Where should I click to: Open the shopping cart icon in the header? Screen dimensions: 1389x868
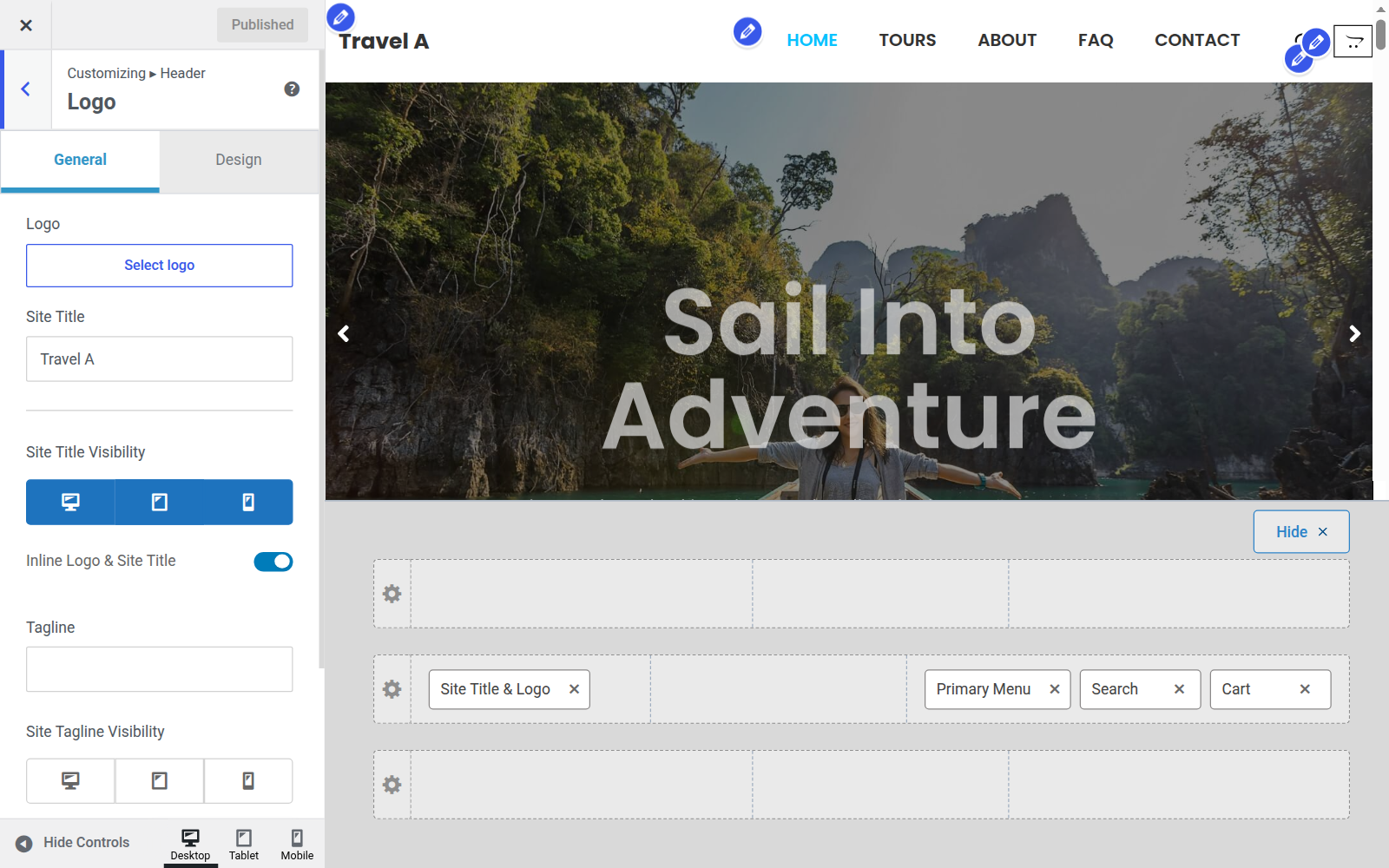click(x=1353, y=41)
